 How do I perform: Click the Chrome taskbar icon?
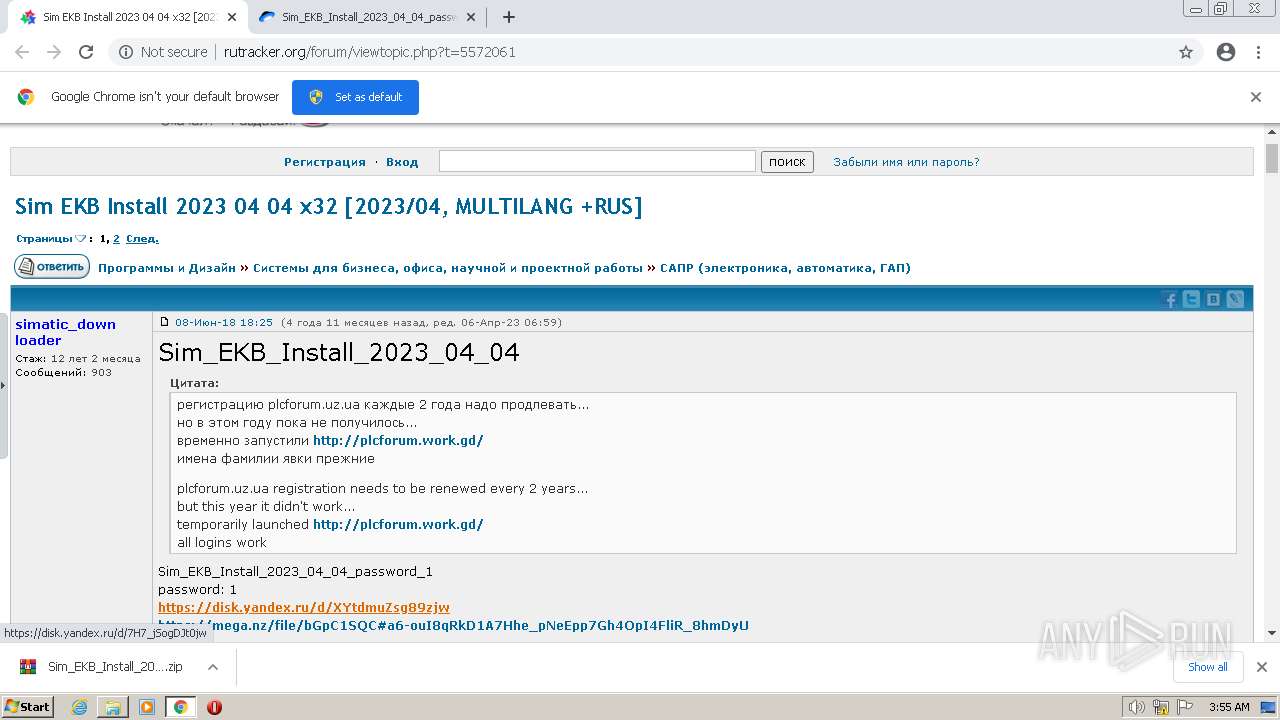(180, 707)
